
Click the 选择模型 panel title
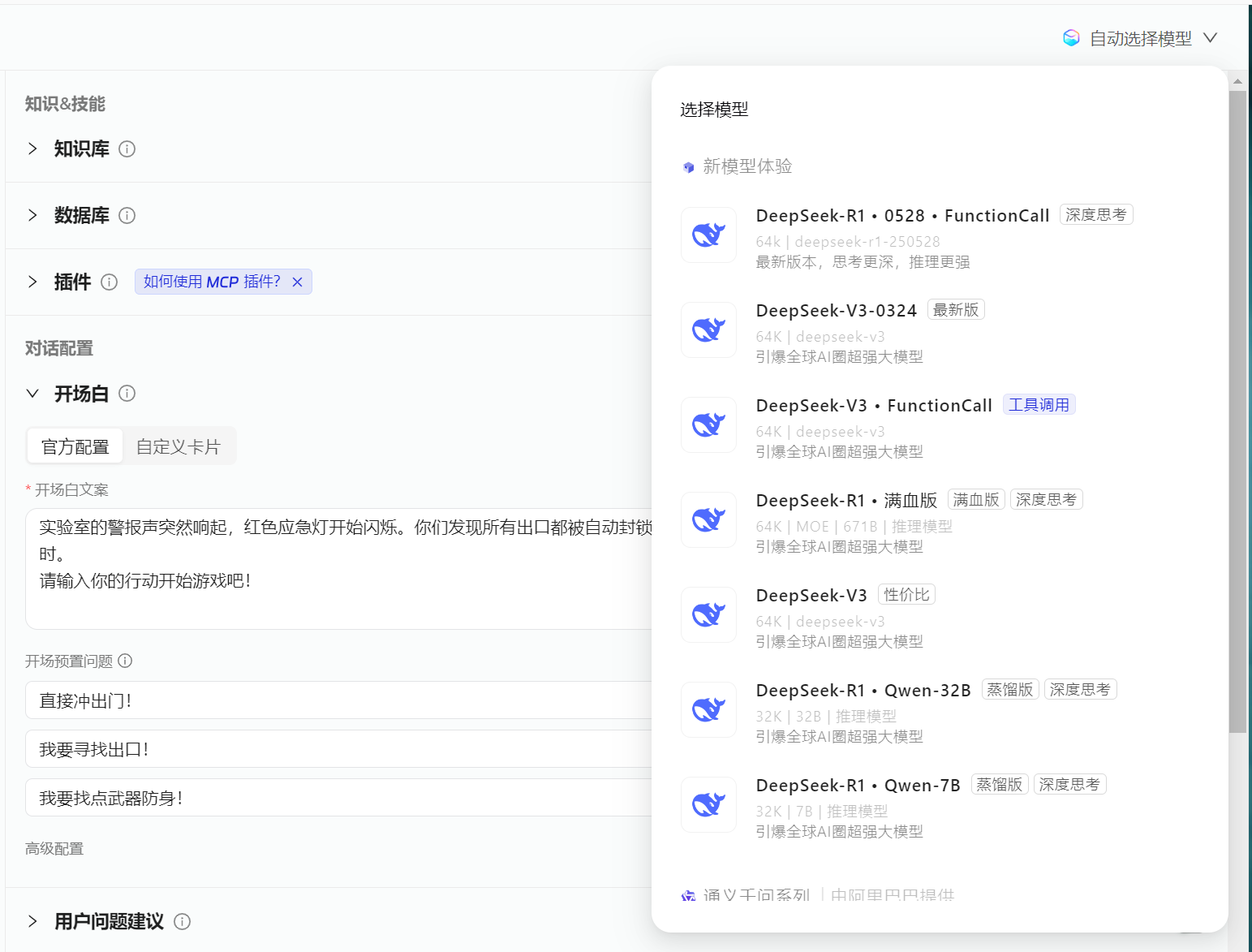(714, 110)
